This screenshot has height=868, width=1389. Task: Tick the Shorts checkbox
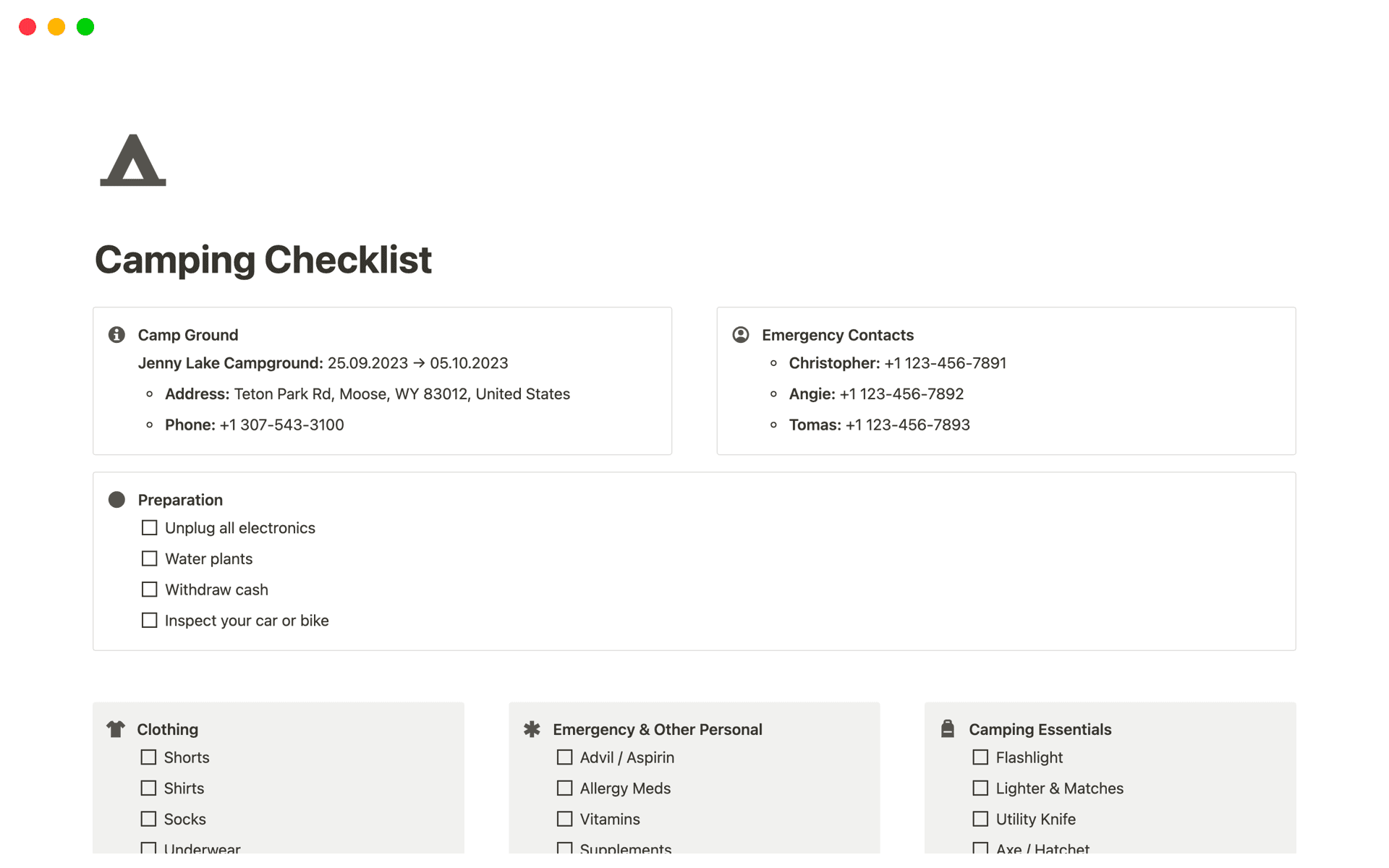149,757
